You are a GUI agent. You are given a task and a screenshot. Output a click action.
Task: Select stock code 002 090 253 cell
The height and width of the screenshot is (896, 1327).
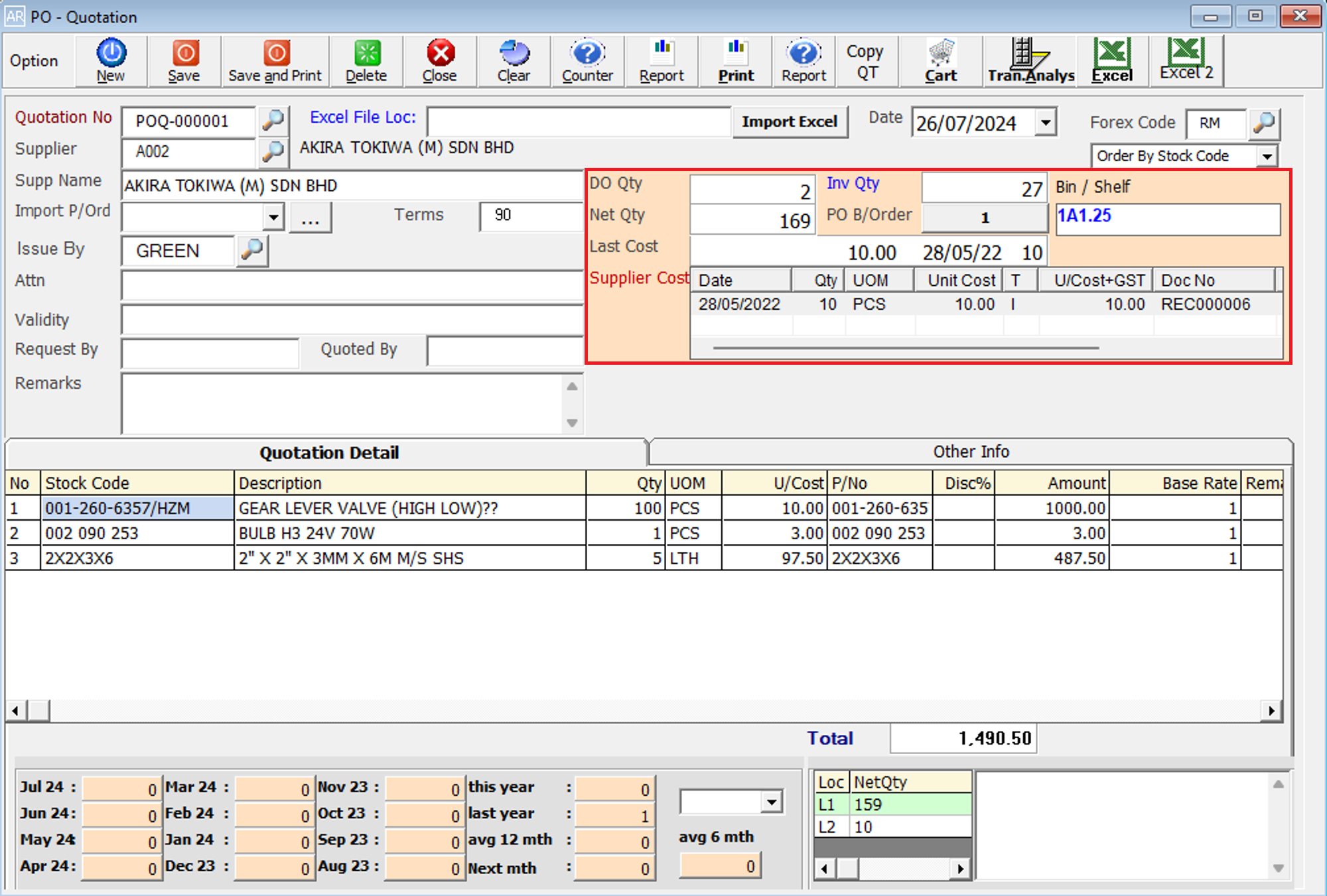tap(137, 533)
